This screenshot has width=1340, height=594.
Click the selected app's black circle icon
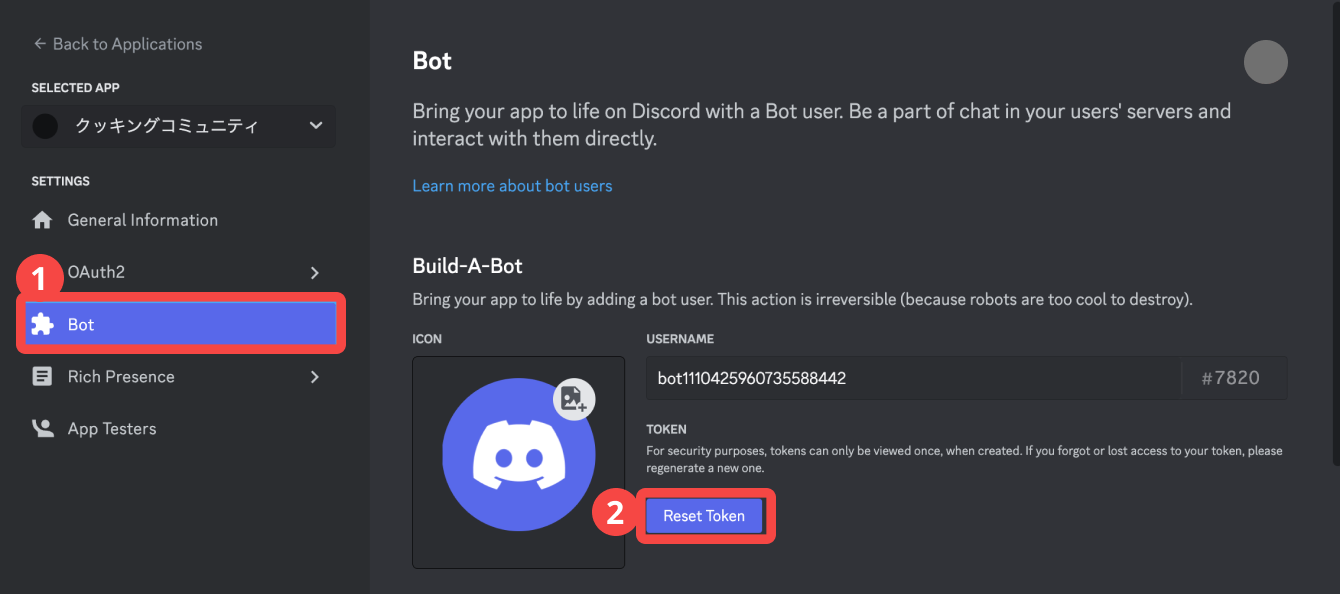(45, 126)
